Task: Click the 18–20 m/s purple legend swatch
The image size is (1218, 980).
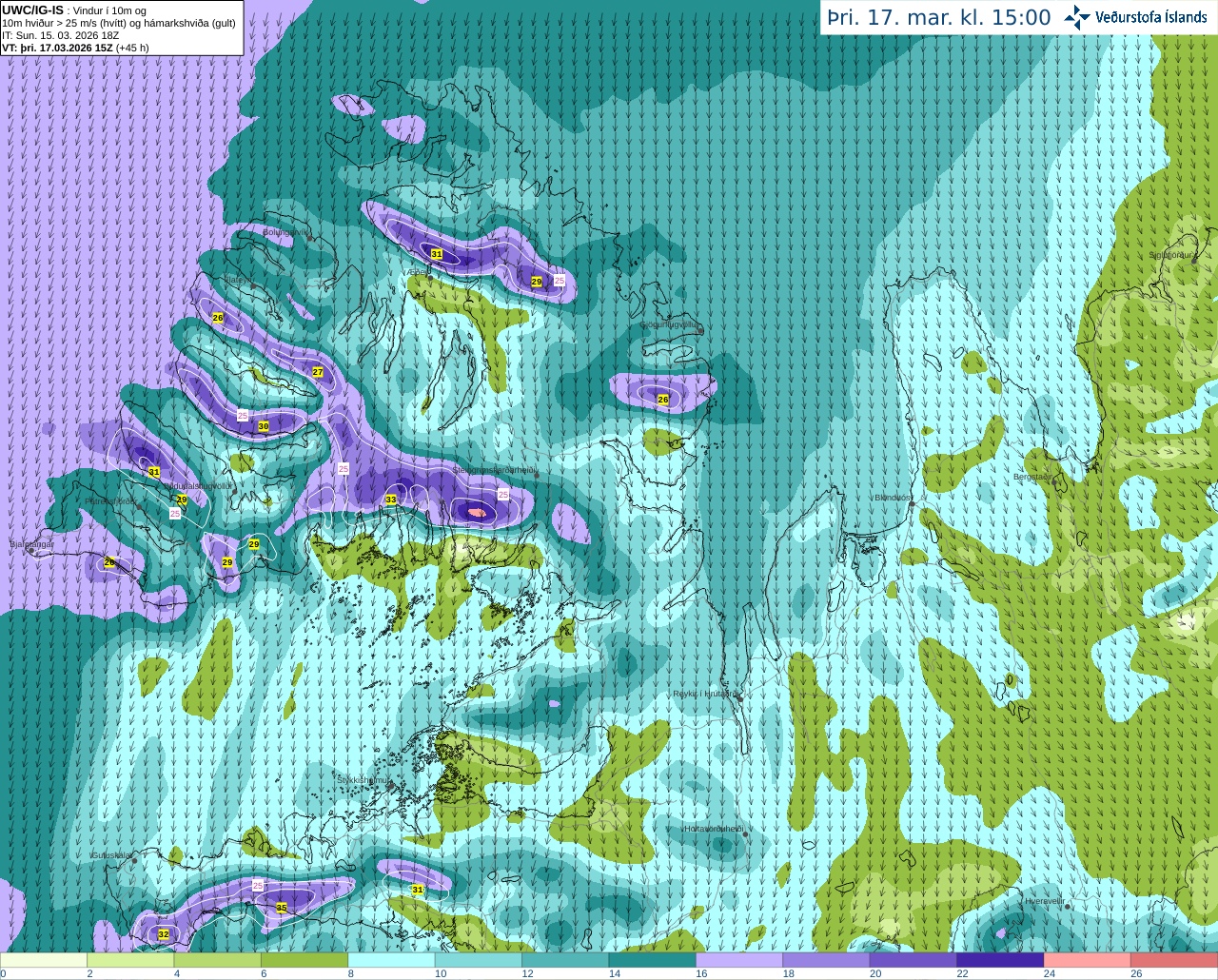Action: click(x=826, y=960)
